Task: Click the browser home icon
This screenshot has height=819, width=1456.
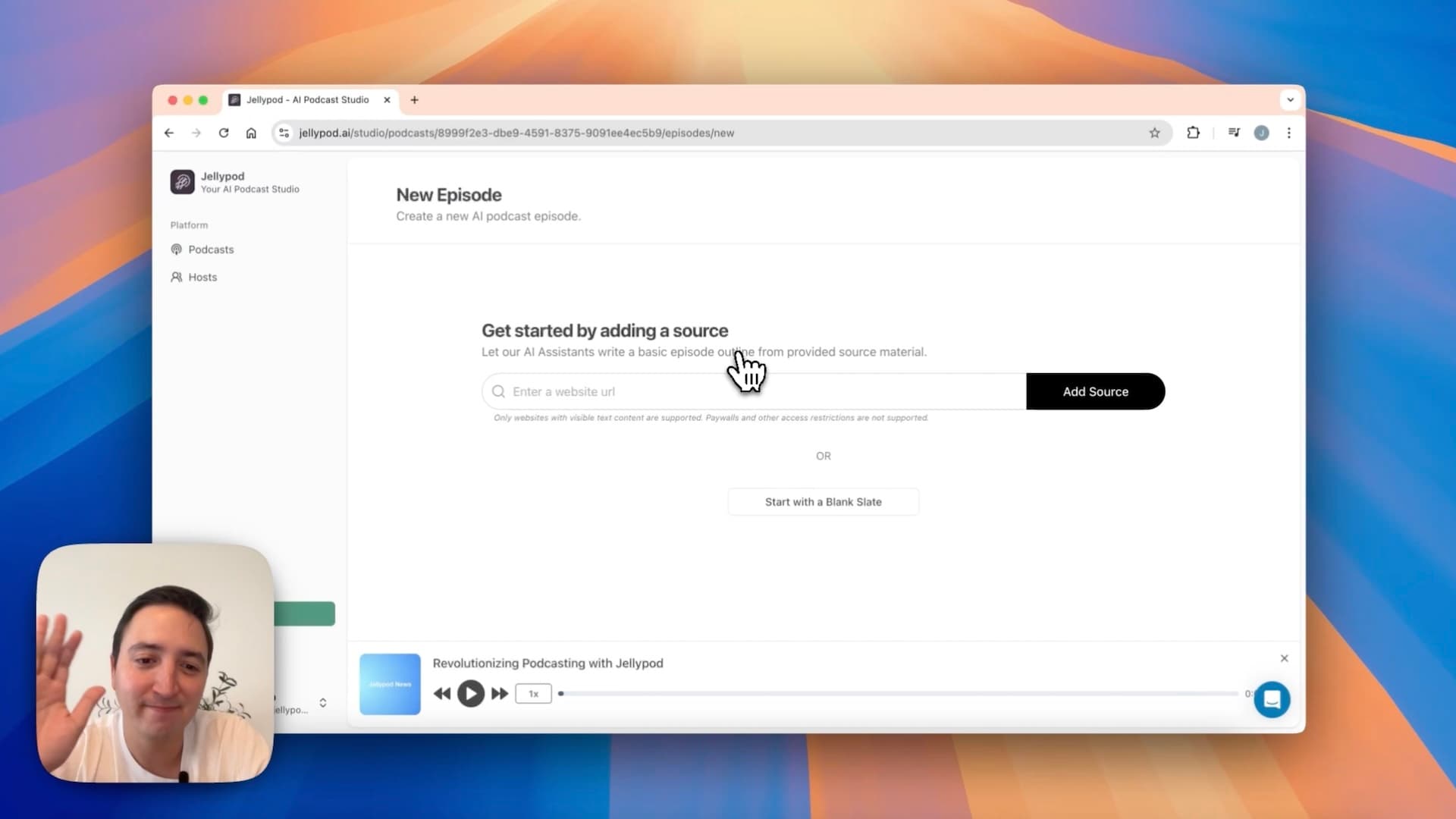Action: click(252, 133)
